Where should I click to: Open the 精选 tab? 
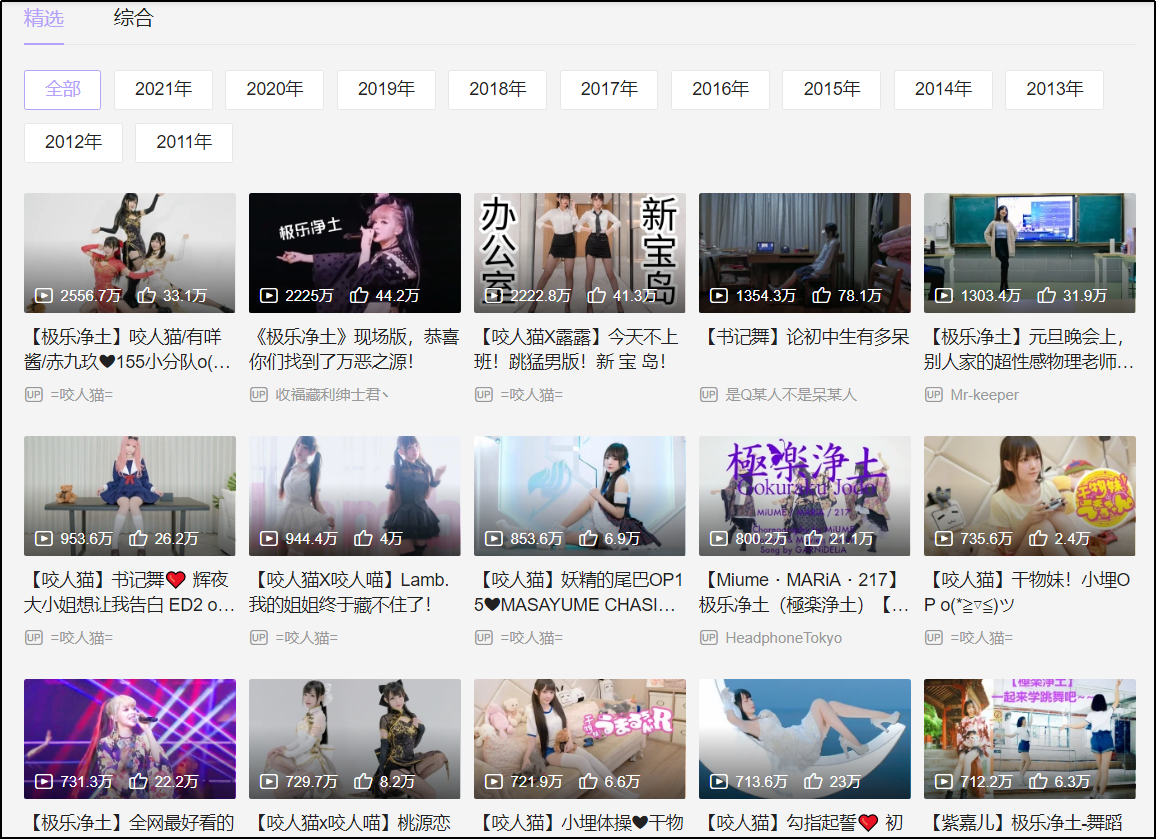point(43,19)
